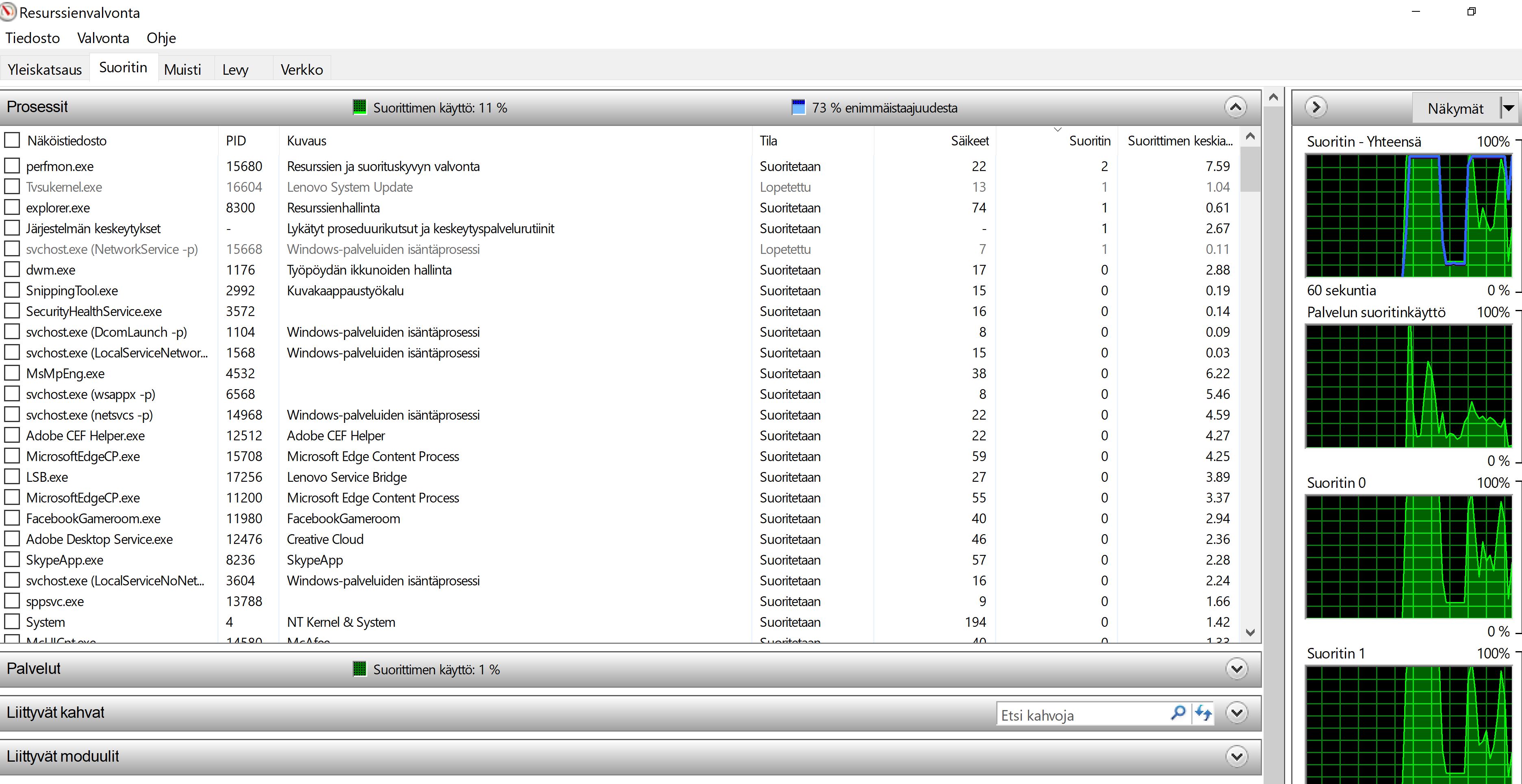
Task: Click the Näkymät button
Action: pos(1455,108)
